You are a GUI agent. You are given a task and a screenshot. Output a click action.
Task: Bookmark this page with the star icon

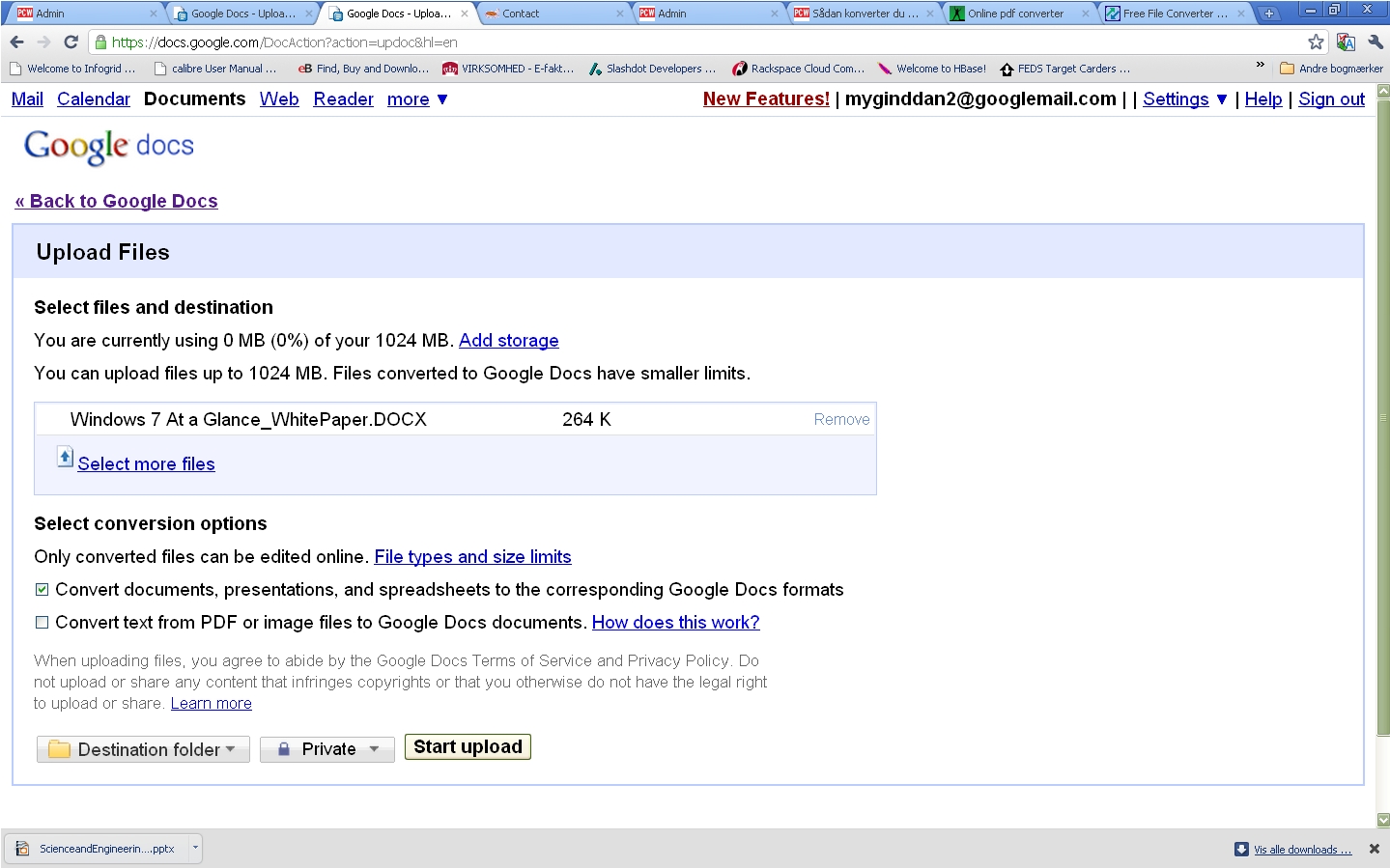pyautogui.click(x=1316, y=42)
